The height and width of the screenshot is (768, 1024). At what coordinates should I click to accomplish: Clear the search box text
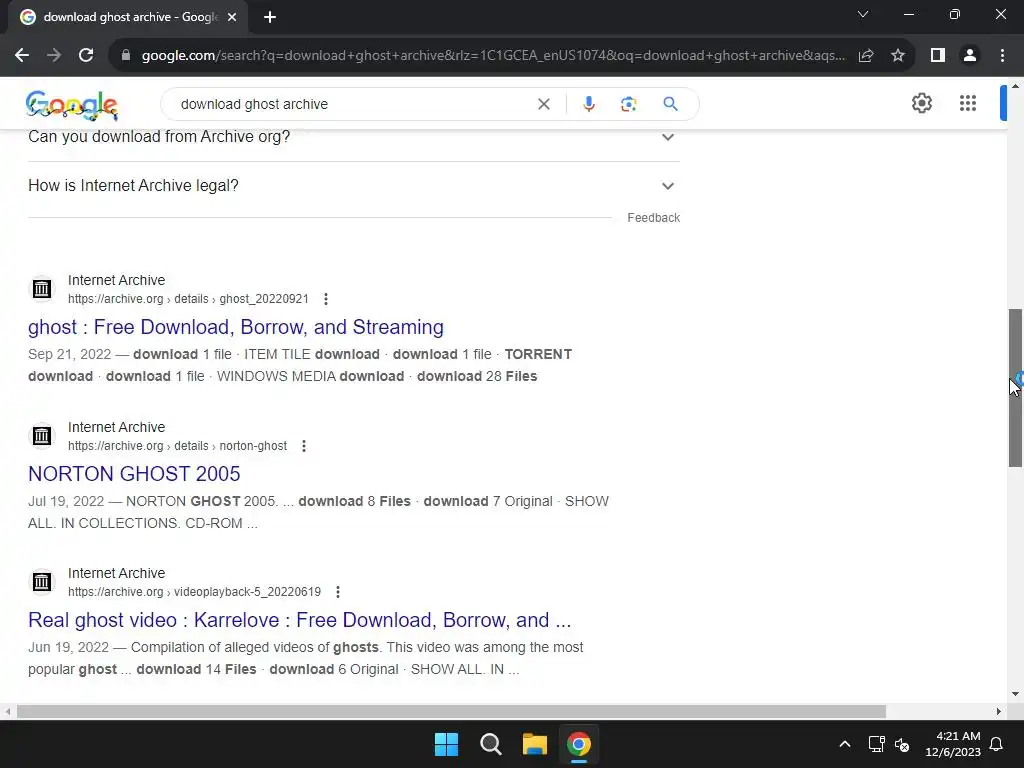tap(543, 104)
